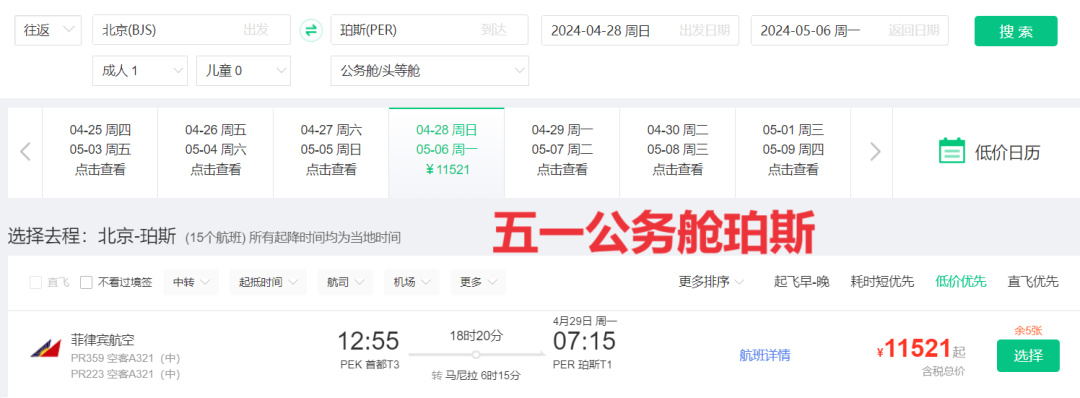Click the ¥11521 red flight price
This screenshot has width=1080, height=398.
click(x=914, y=350)
